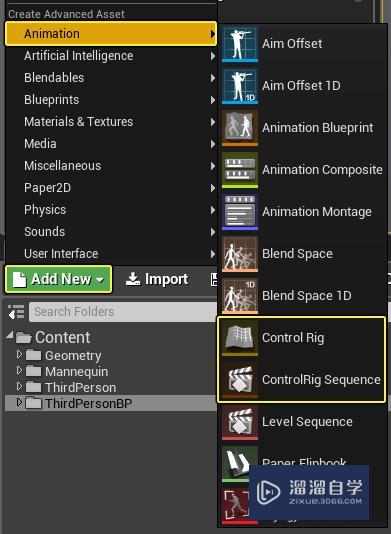
Task: Choose Animation Montage asset type
Action: point(302,212)
